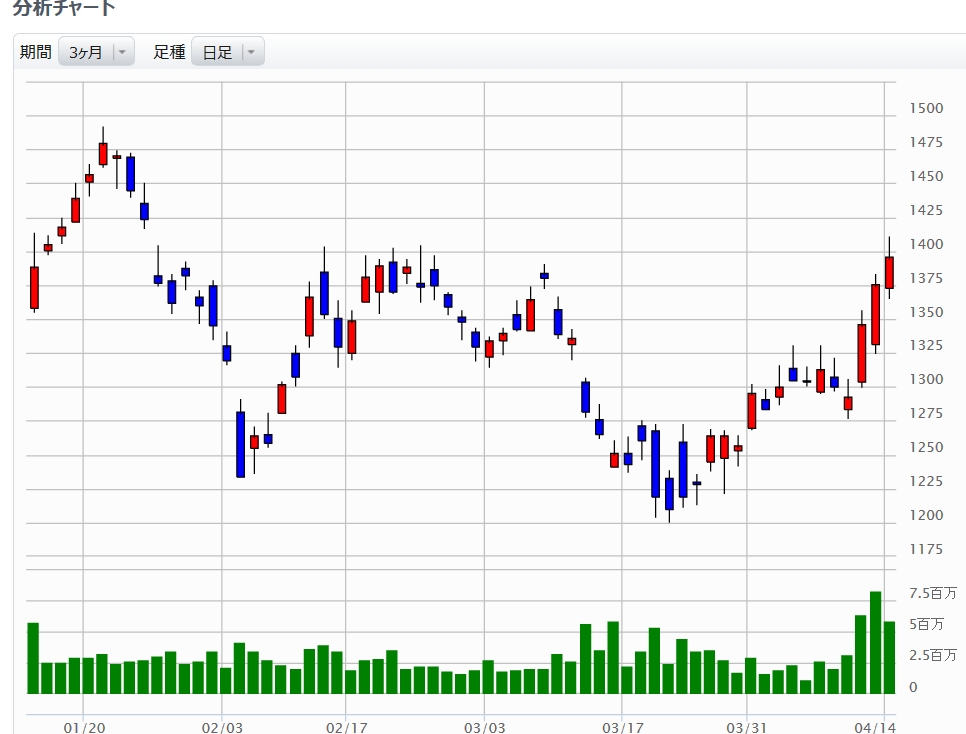966x734 pixels.
Task: Select the 1175 price axis label
Action: point(926,549)
